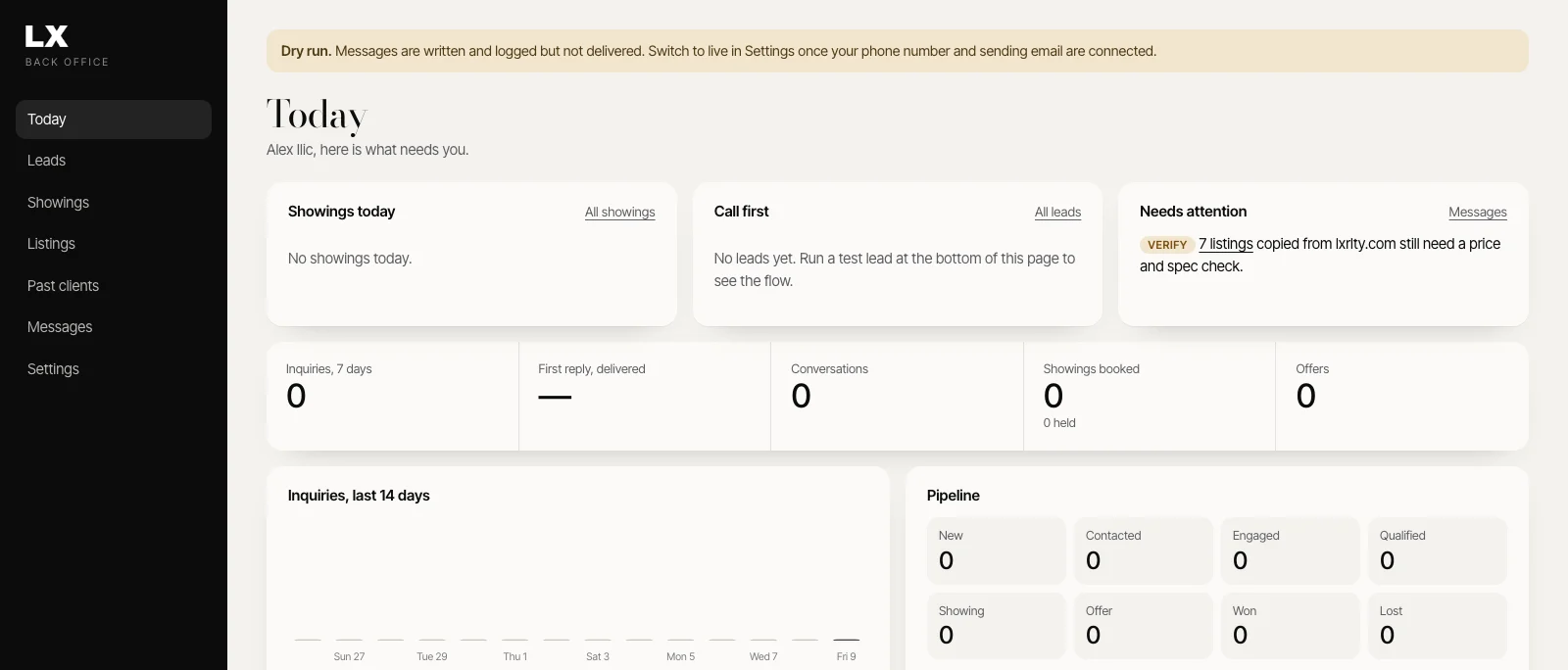Open the Today sidebar item
The image size is (1568, 670).
coord(114,120)
